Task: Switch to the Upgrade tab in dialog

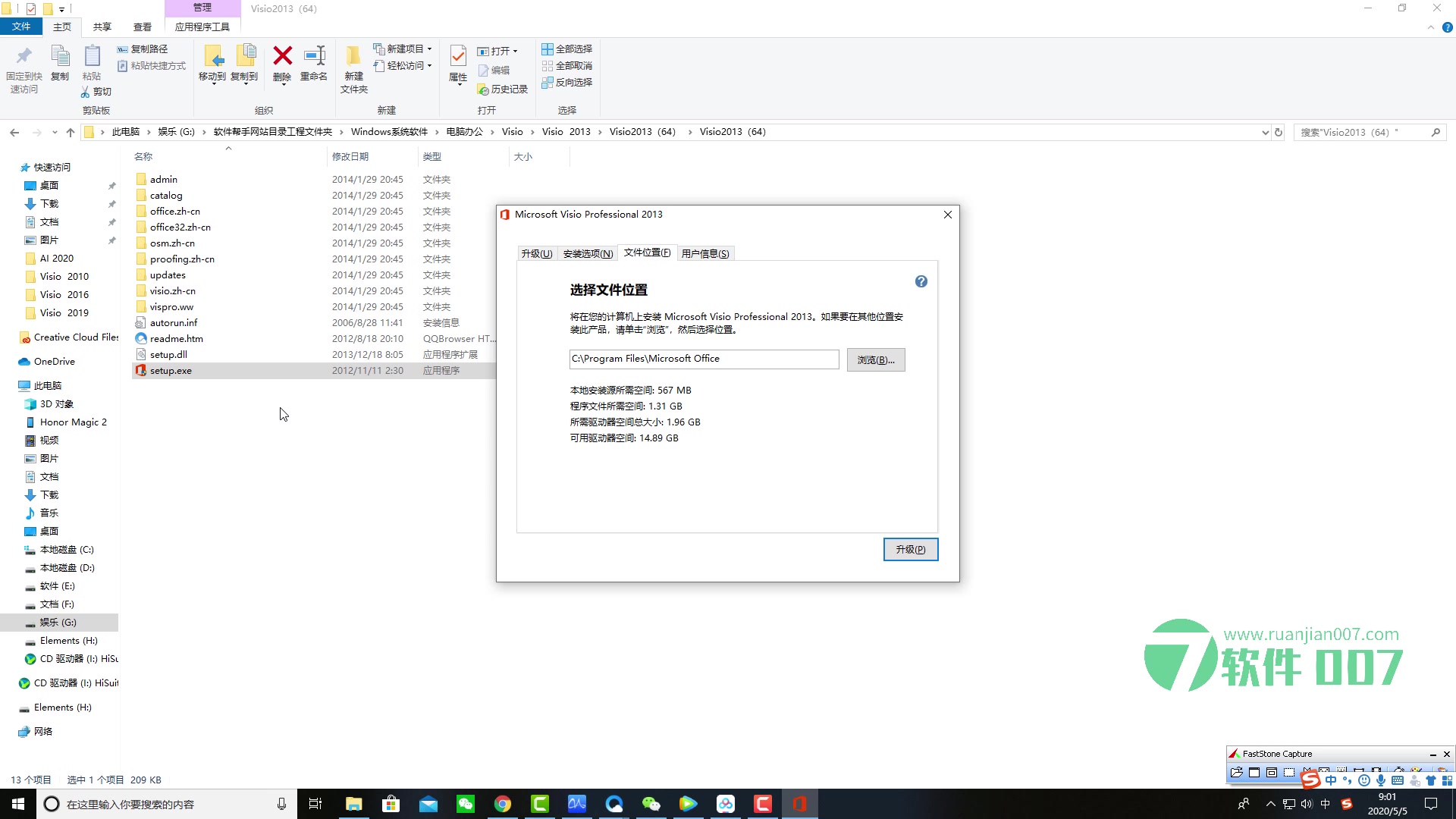Action: 537,254
